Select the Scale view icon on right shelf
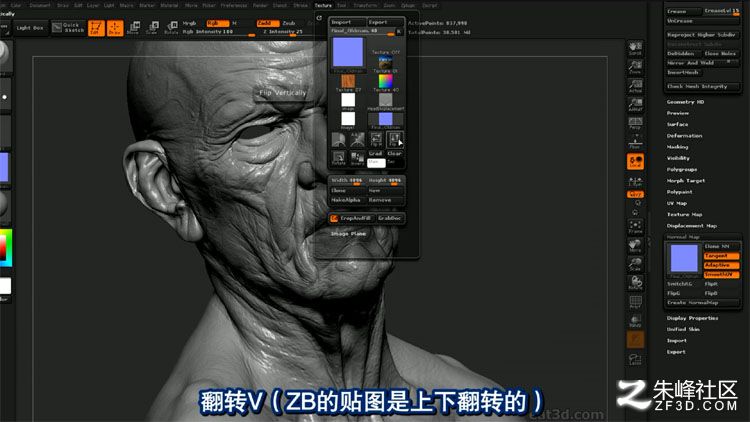Image resolution: width=750 pixels, height=422 pixels. tap(635, 264)
